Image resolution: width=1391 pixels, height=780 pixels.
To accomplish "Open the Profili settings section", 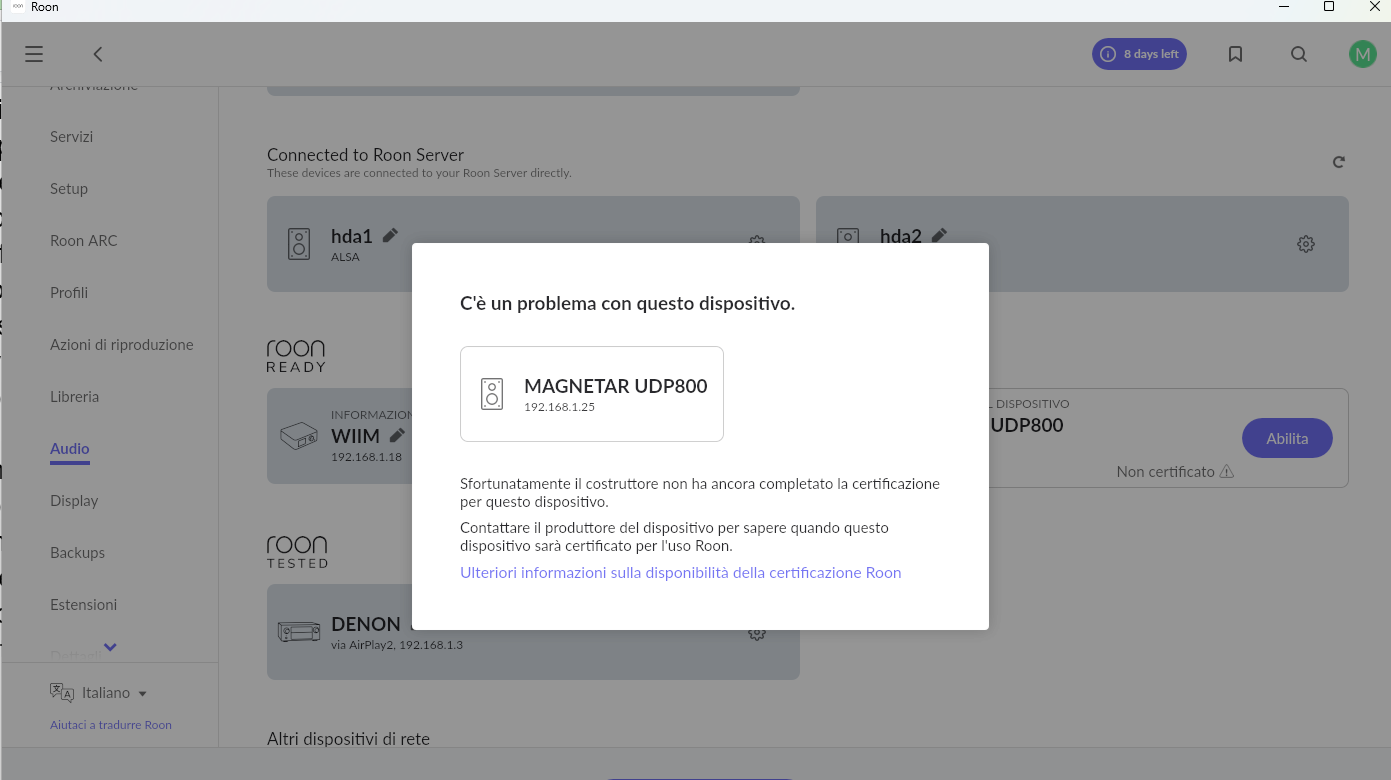I will [x=69, y=293].
